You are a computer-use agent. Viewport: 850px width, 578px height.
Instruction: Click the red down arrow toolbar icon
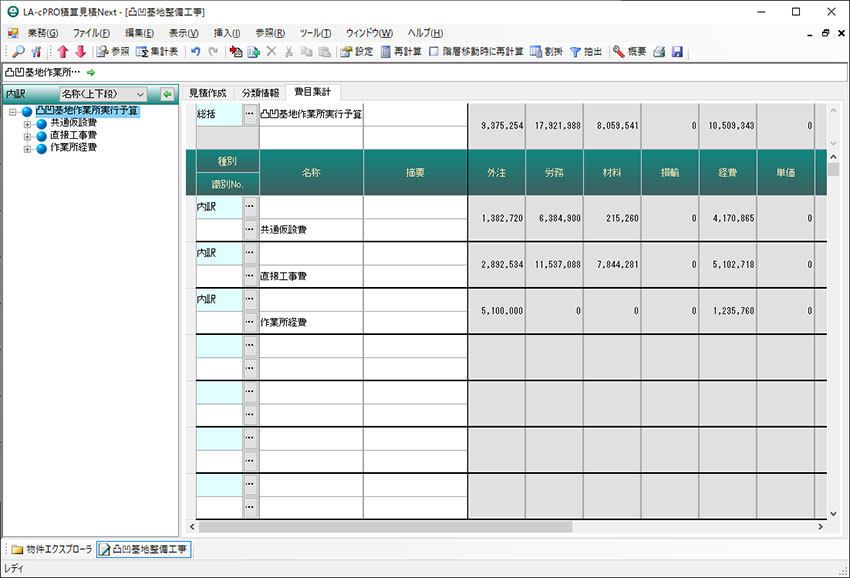[80, 51]
